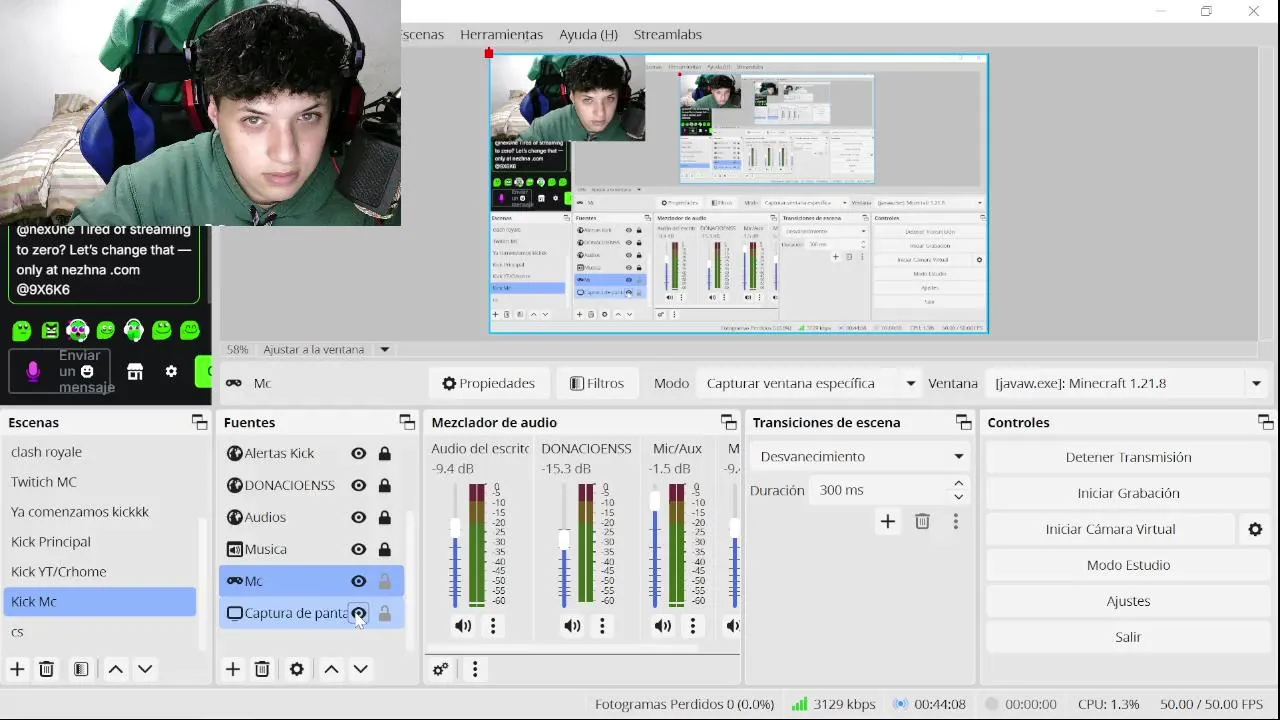Hide the DONACIOENSS source
The image size is (1280, 720).
pos(358,485)
